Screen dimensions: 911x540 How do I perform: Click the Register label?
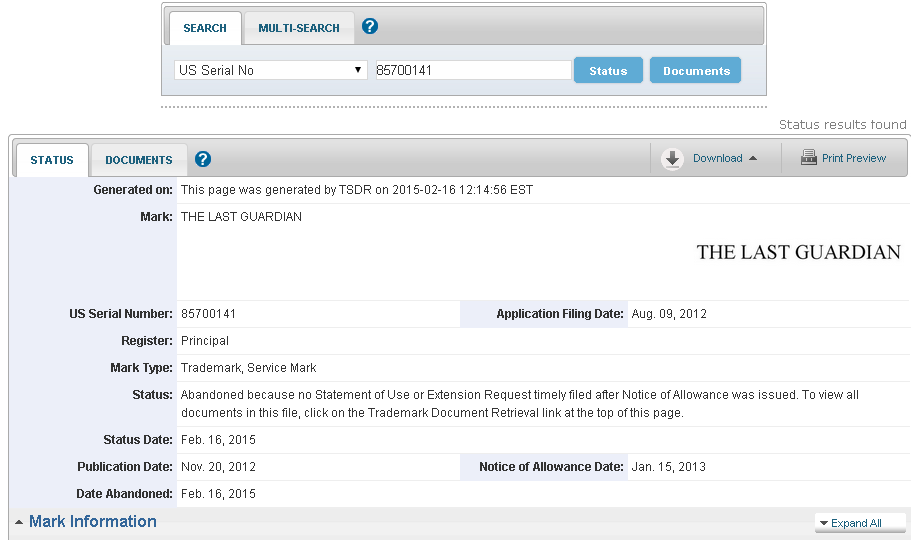tap(147, 341)
